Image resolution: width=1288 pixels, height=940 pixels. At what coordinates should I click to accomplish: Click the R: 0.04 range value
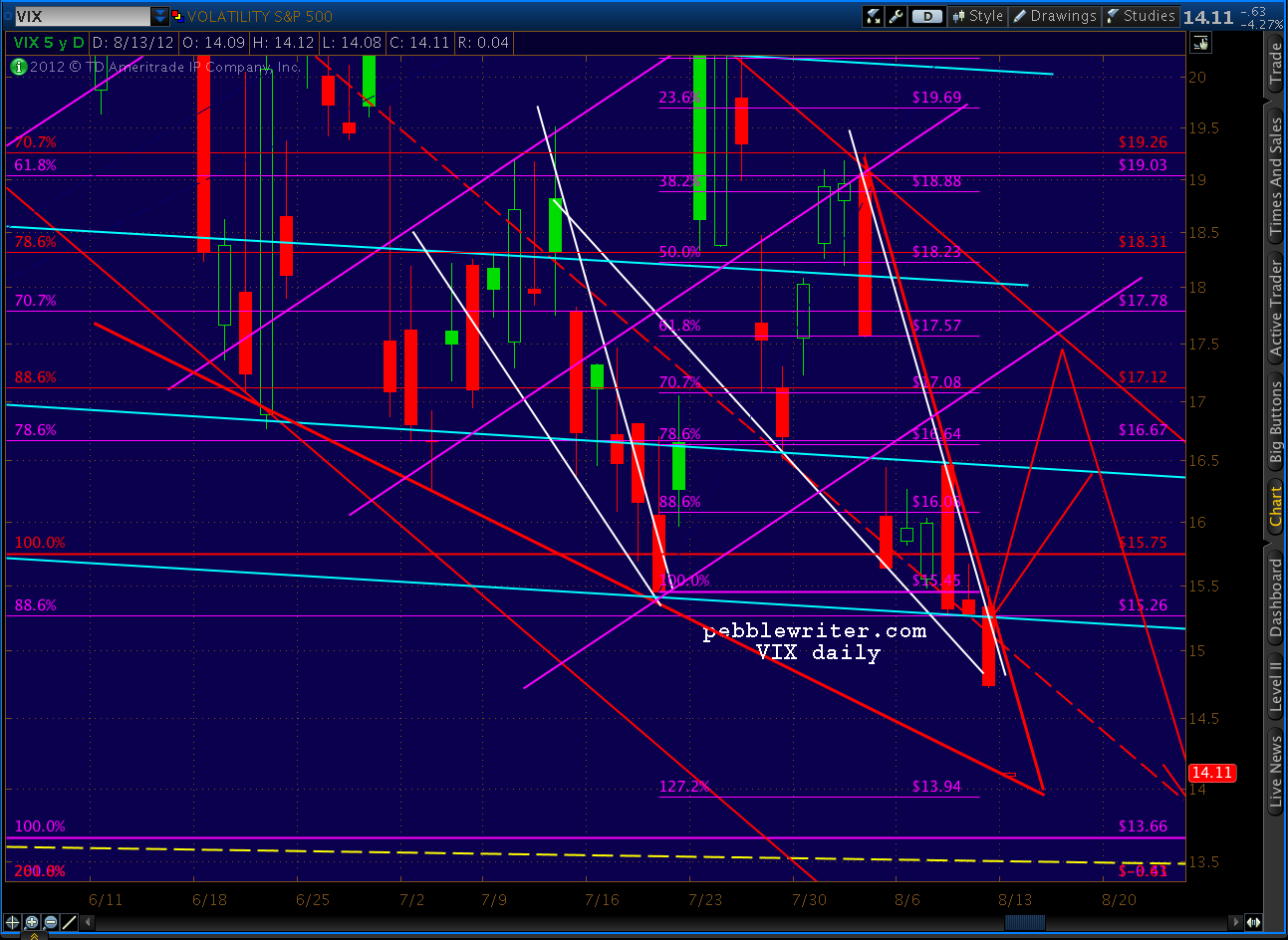pos(483,42)
